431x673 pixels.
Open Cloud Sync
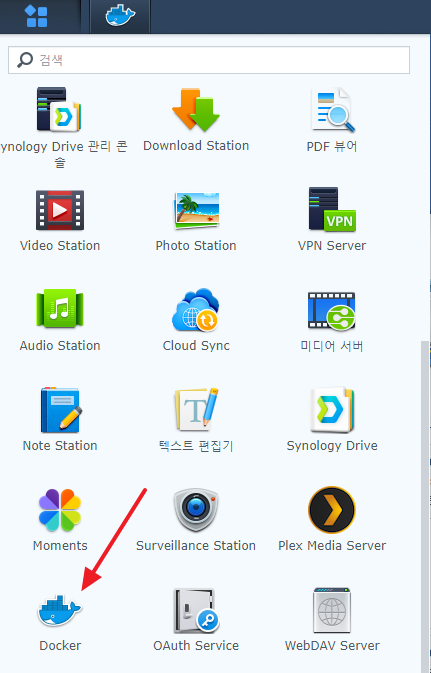[x=196, y=310]
